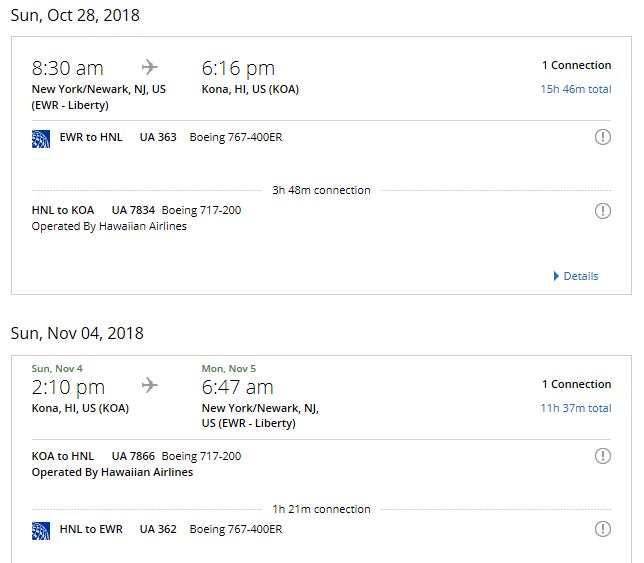Click airplane icon on the Oct 28 flight

[x=150, y=68]
